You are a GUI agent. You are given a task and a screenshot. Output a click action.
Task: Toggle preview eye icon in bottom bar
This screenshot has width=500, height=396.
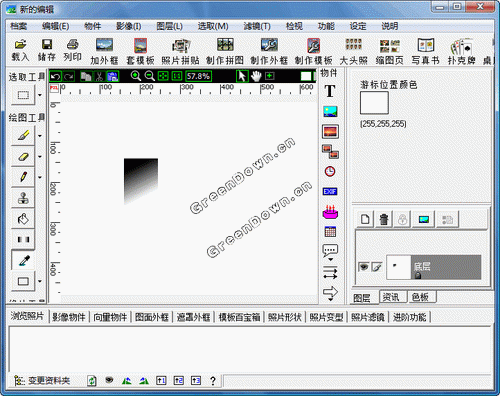109,380
